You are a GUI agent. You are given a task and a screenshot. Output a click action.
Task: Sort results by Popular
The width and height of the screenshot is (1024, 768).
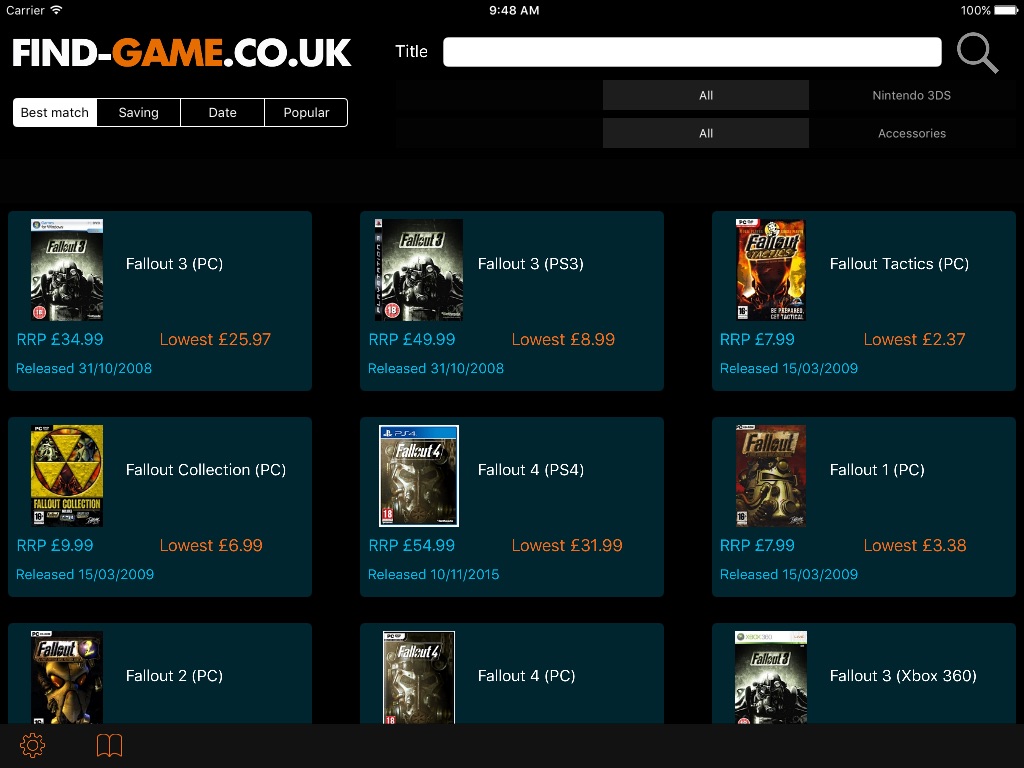(306, 112)
